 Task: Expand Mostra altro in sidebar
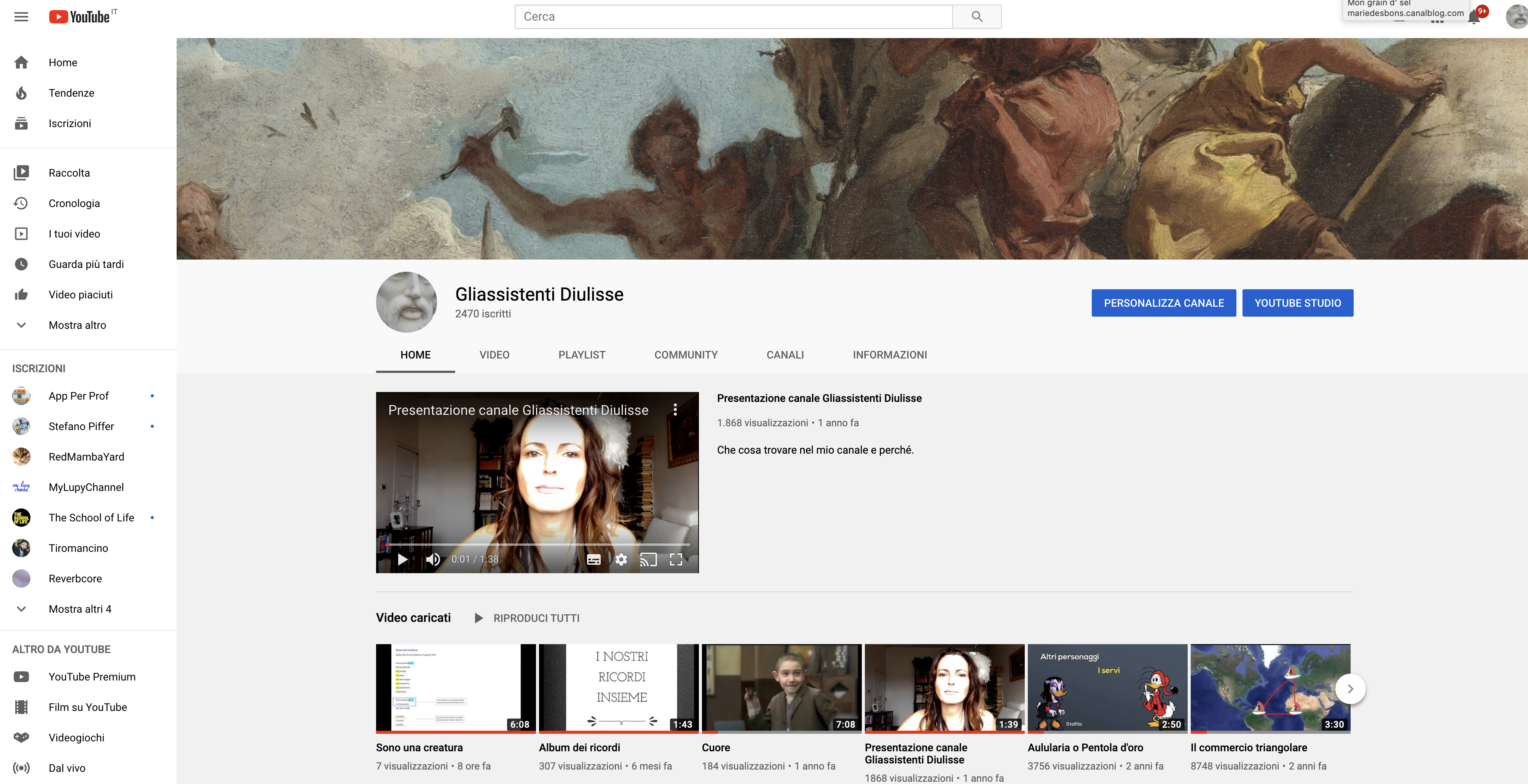coord(77,325)
